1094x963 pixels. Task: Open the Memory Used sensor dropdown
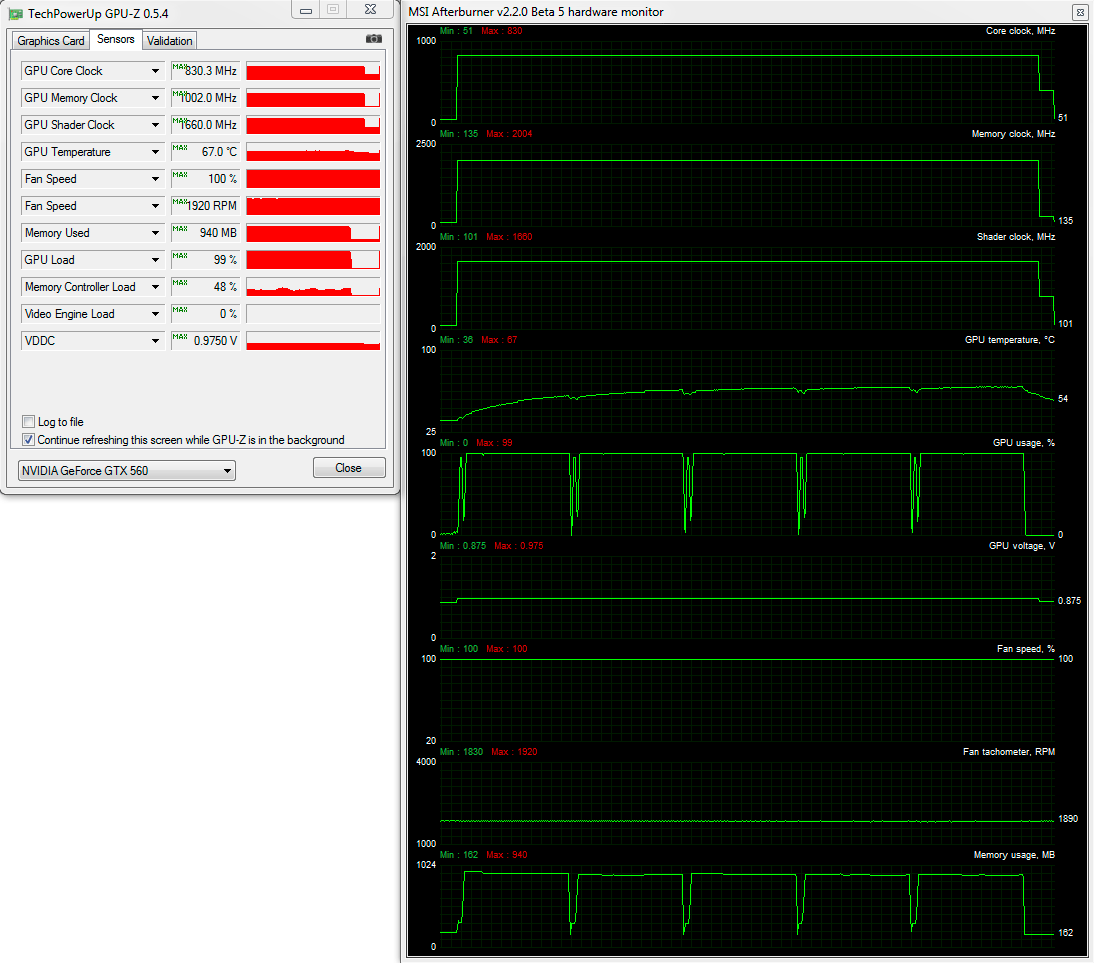point(156,233)
